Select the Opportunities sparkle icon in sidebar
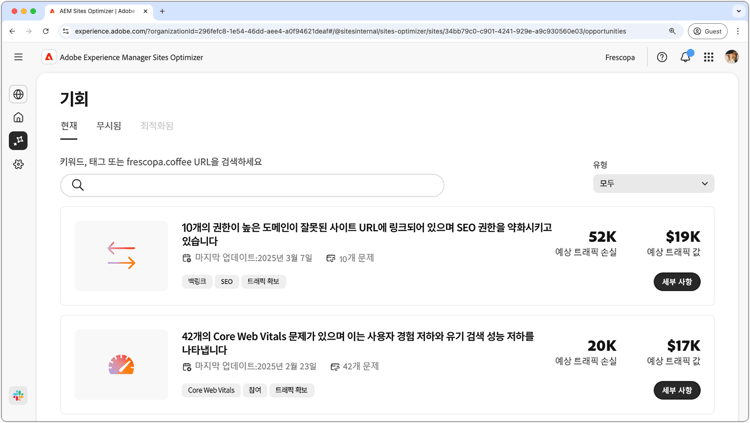750x423 pixels. (x=18, y=141)
